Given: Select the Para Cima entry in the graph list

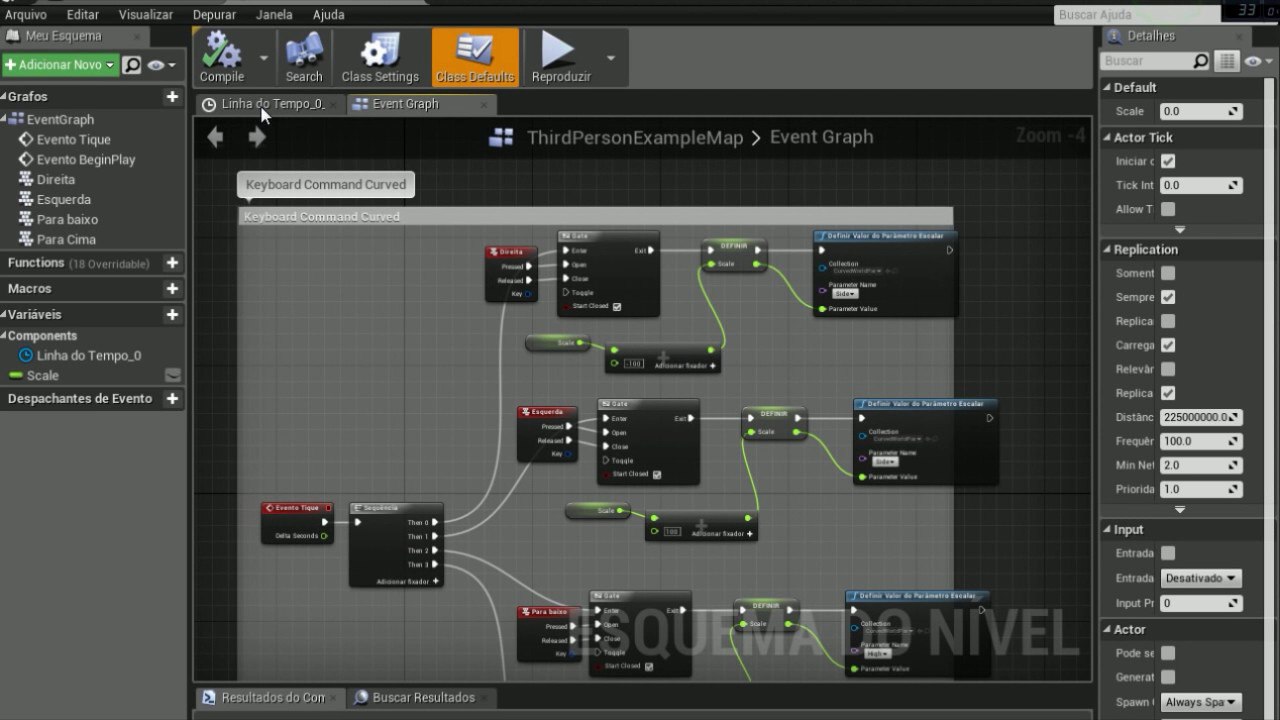Looking at the screenshot, I should coord(66,240).
